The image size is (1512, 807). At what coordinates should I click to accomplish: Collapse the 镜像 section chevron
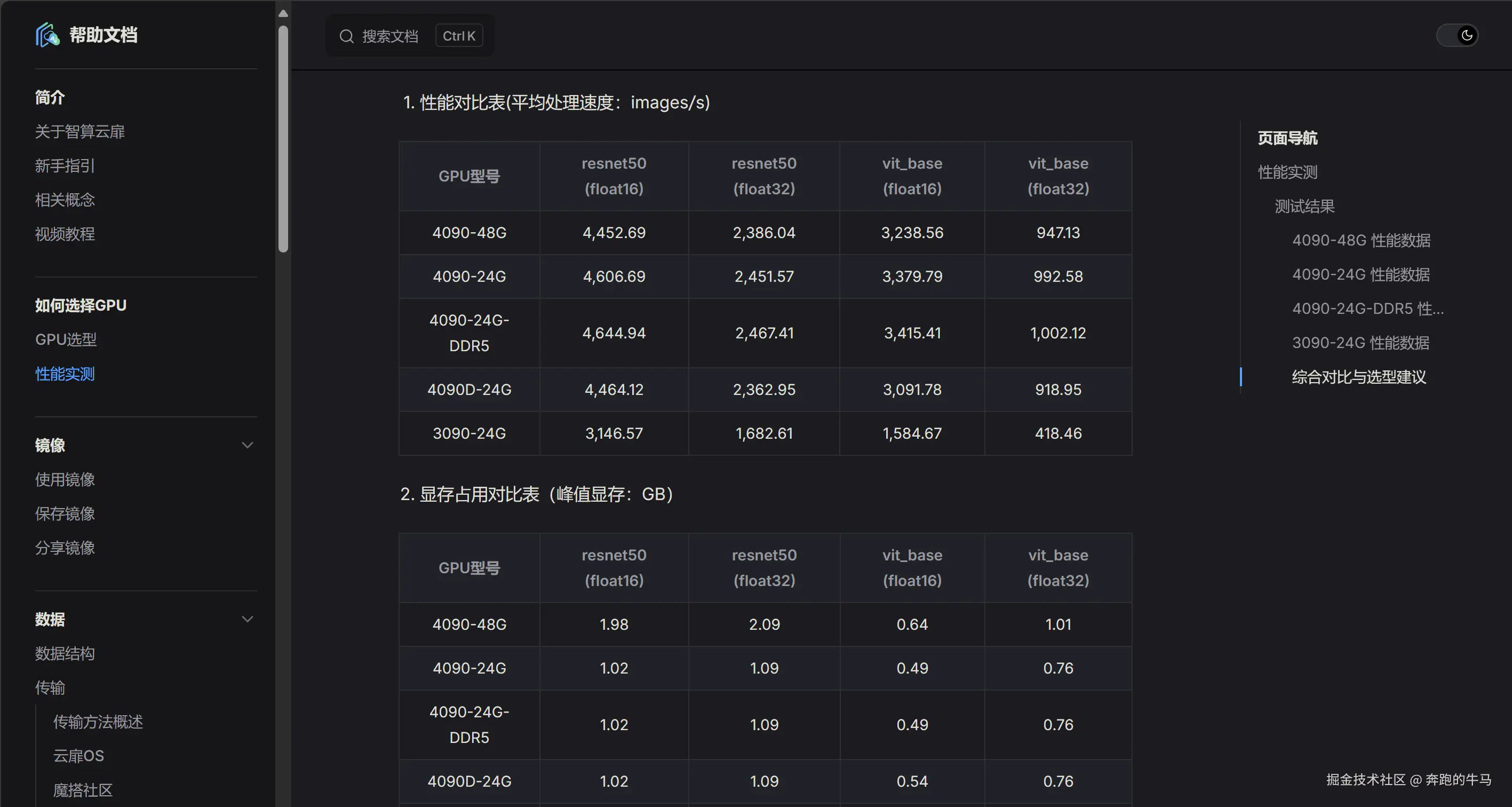pos(248,445)
